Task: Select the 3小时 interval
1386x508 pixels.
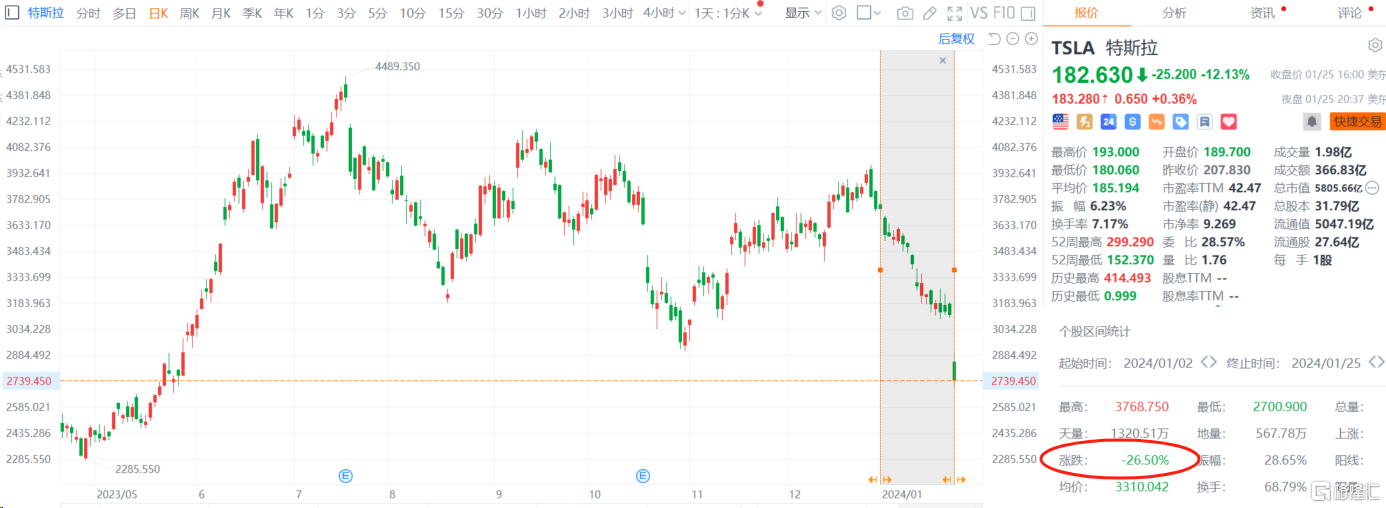Action: [x=617, y=13]
